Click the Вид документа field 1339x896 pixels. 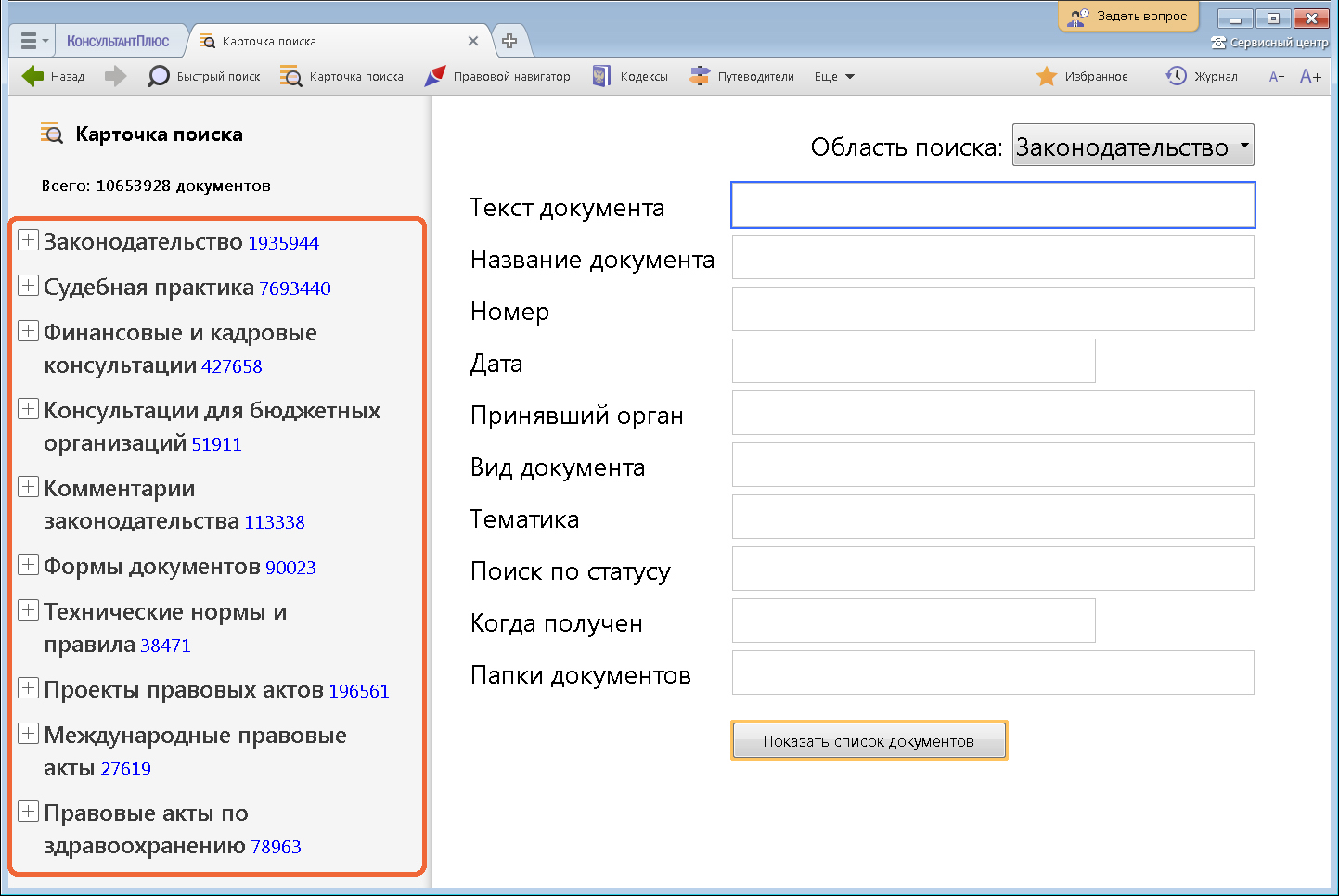(993, 465)
